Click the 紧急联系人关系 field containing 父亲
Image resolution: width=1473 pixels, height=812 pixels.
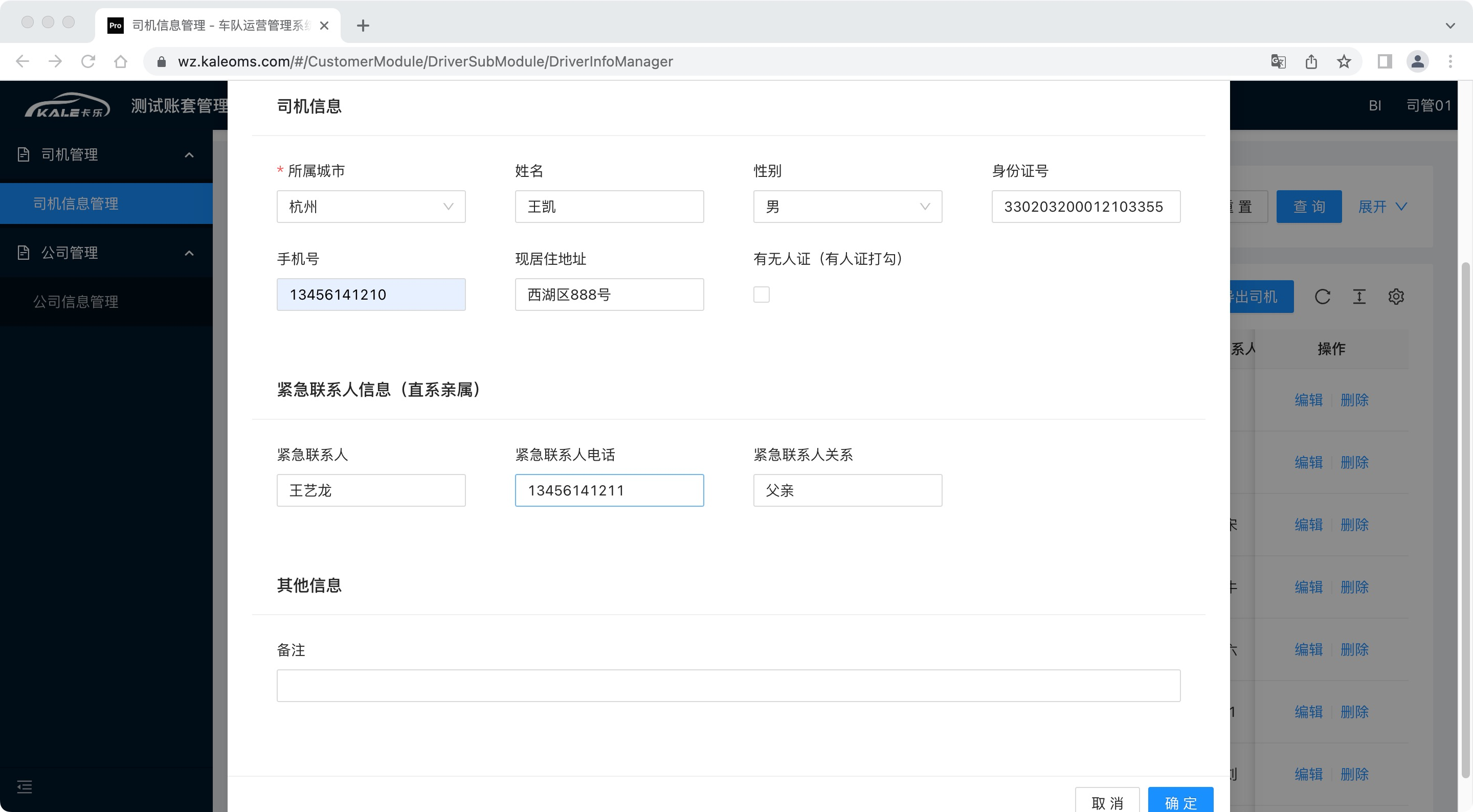[847, 490]
